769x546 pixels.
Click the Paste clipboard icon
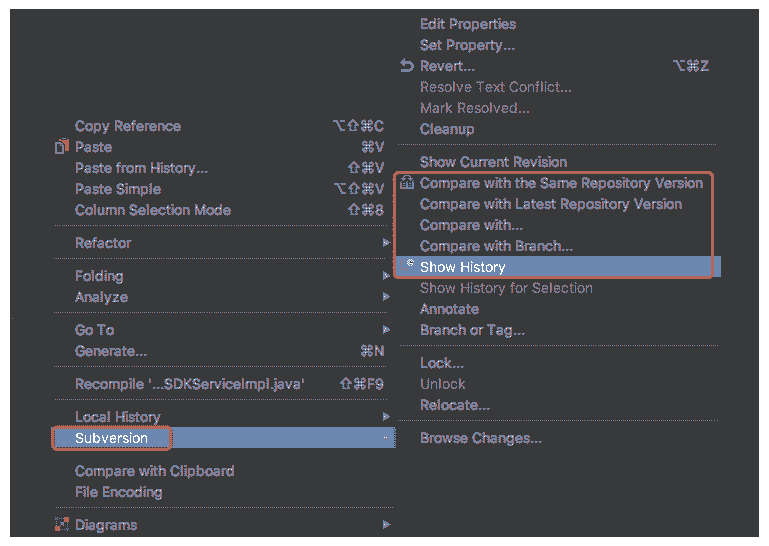(x=61, y=147)
